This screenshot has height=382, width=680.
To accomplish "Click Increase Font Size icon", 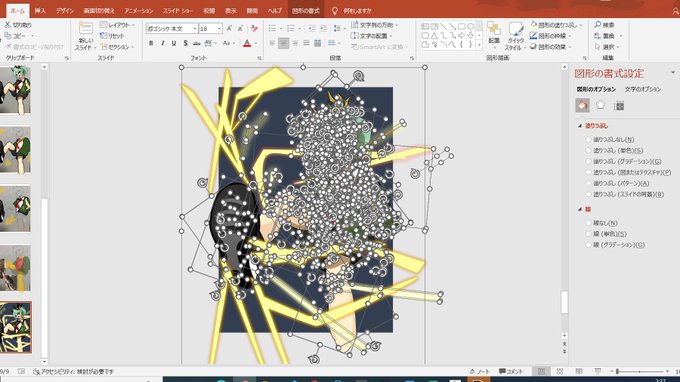I will (229, 29).
